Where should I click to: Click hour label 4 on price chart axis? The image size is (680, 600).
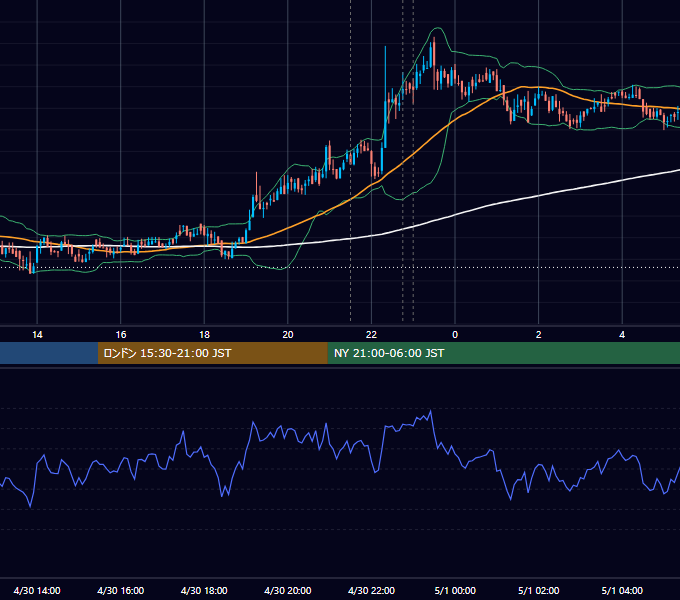click(622, 334)
